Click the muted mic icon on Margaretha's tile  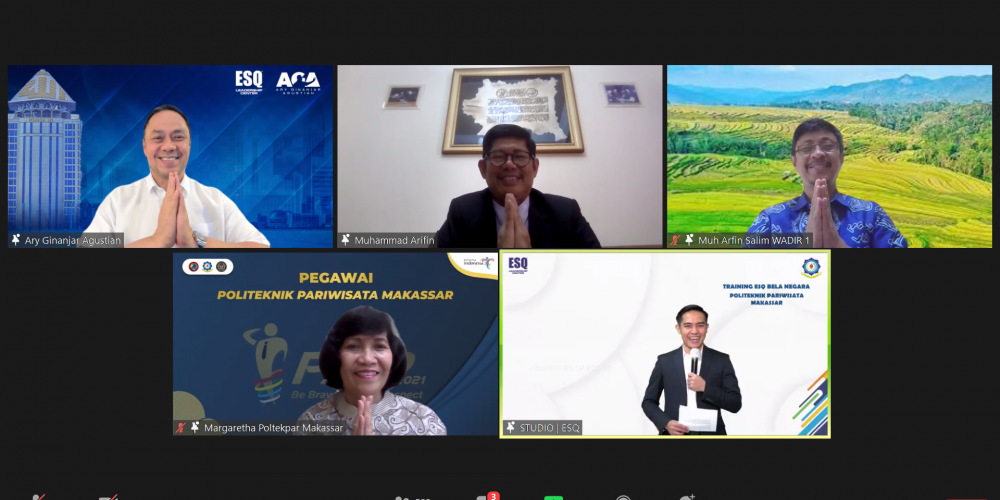point(181,428)
